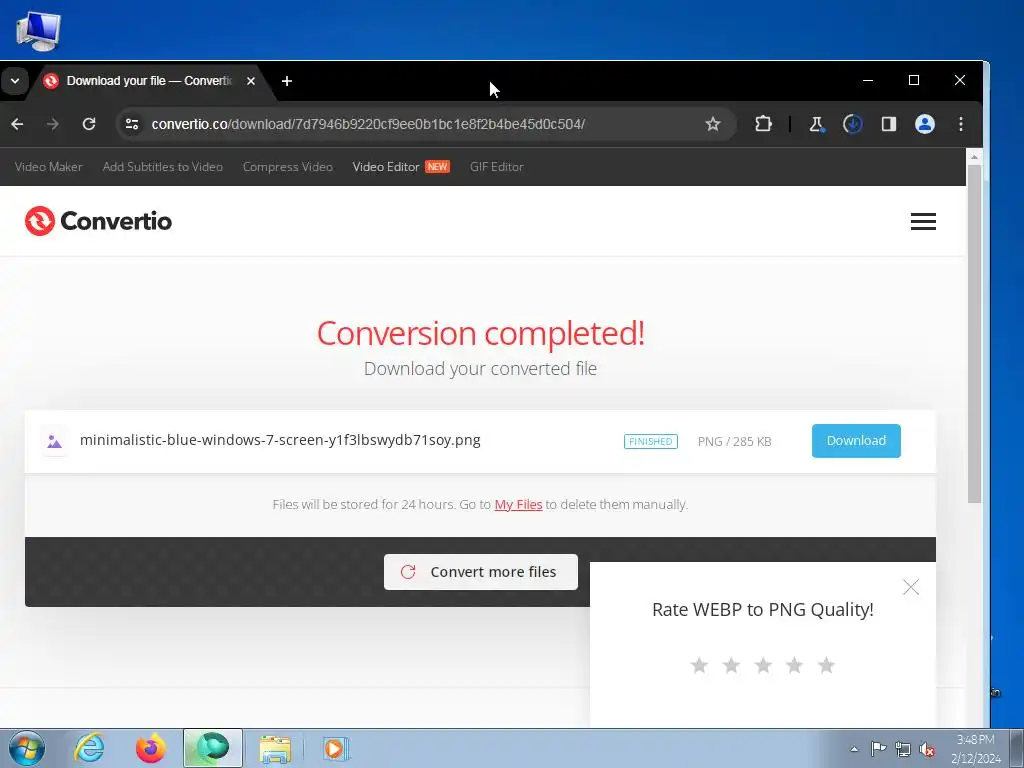Open the tab search dropdown arrow
Viewport: 1024px width, 768px height.
coord(15,81)
